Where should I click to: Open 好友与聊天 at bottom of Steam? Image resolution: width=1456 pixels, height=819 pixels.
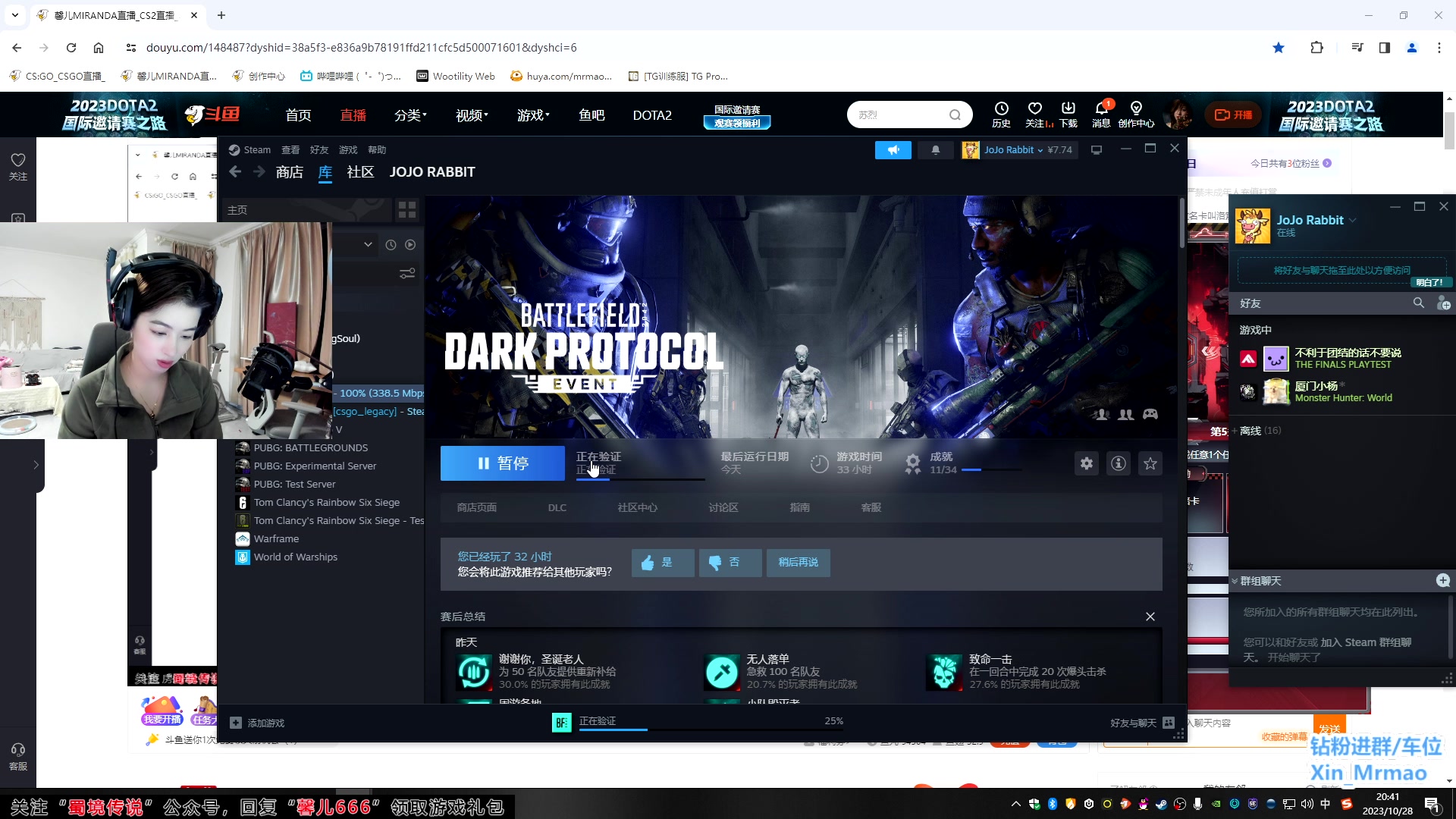click(x=1142, y=723)
